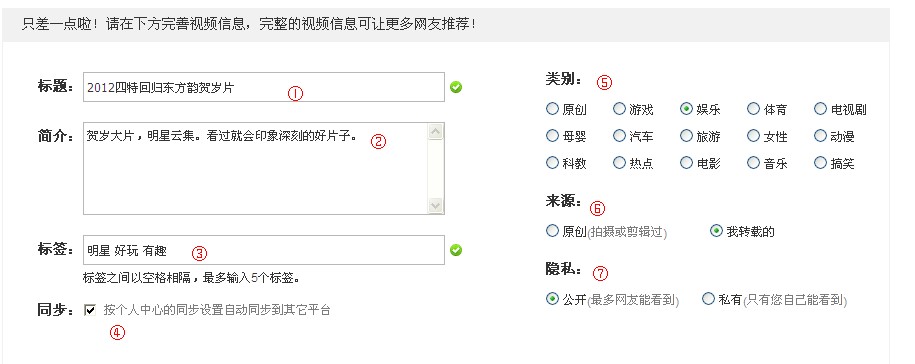This screenshot has height=364, width=915.
Task: Click the 标签 tags input field
Action: (x=264, y=250)
